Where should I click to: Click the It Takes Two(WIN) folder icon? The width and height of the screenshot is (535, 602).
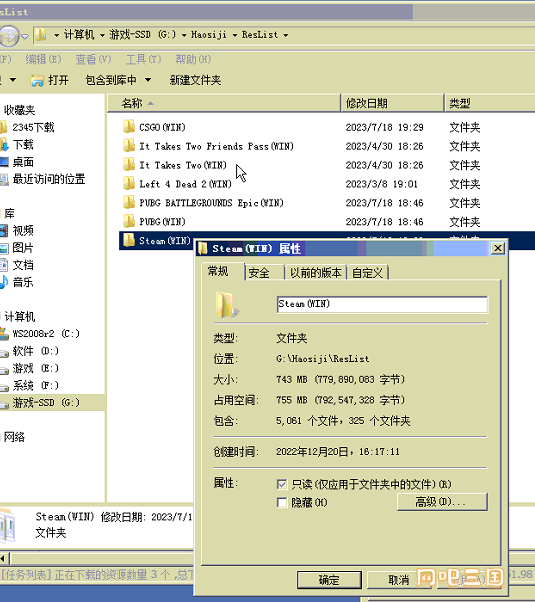tap(129, 164)
